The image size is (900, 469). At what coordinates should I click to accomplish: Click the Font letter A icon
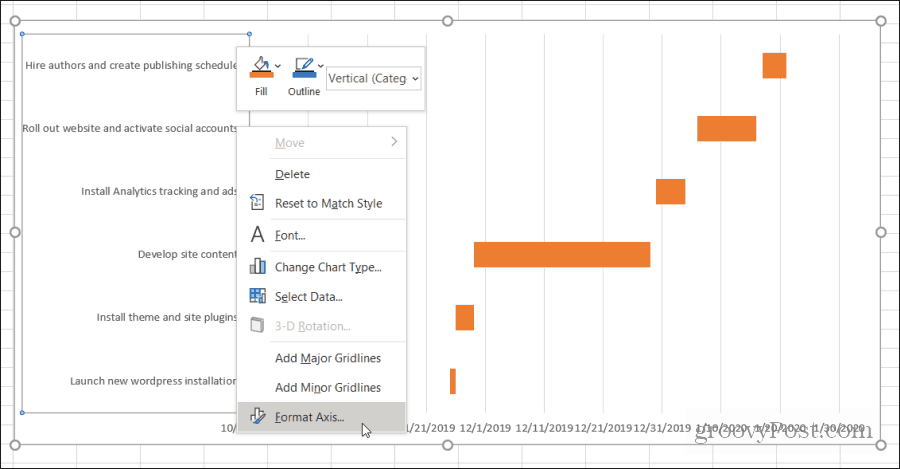point(257,235)
